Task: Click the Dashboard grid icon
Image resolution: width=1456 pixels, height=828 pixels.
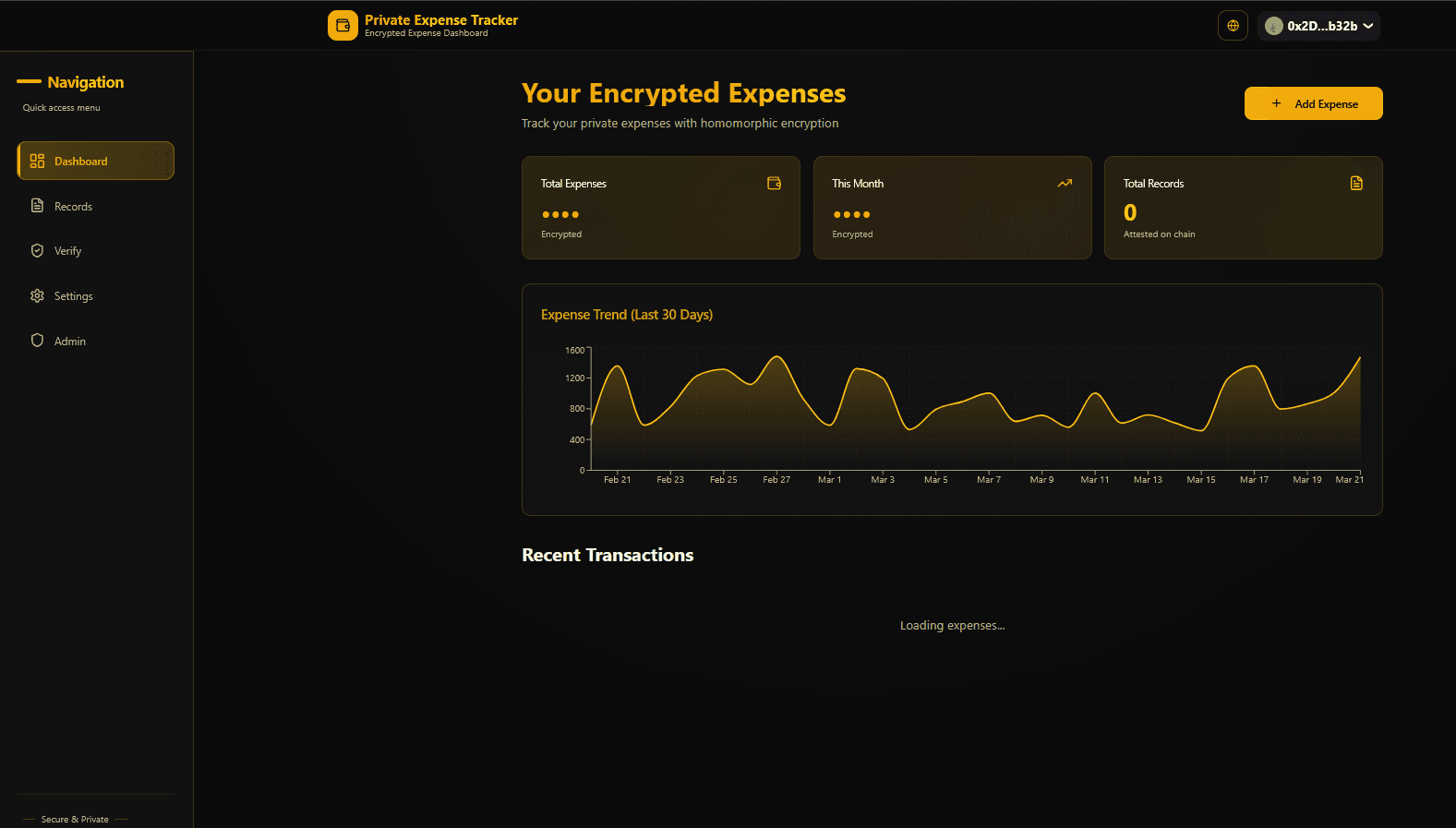Action: (x=37, y=161)
